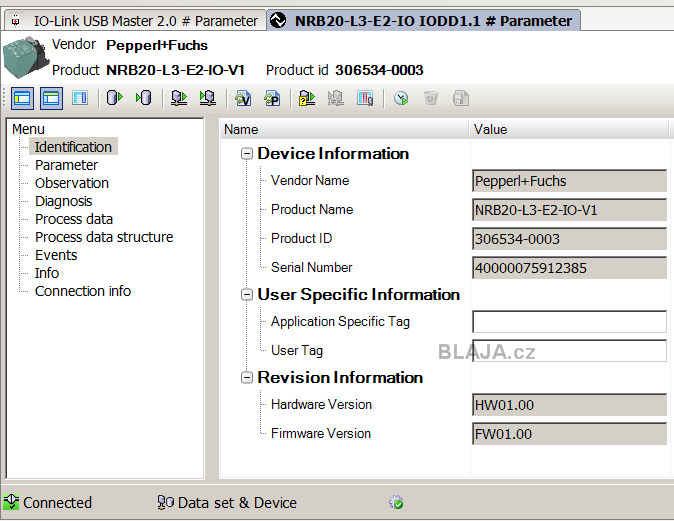Viewport: 674px width, 521px height.
Task: Click the Application Specific Tag input field
Action: coord(570,322)
